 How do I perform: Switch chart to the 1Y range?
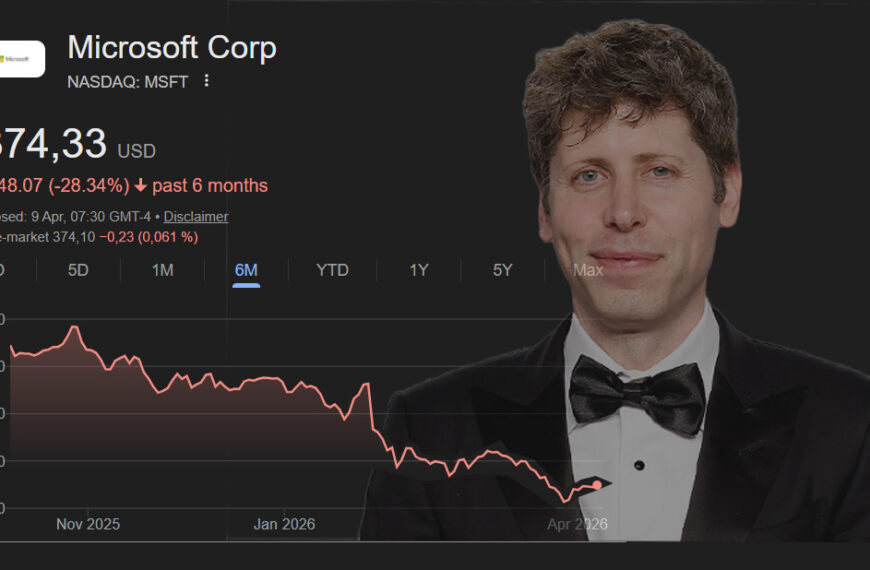click(x=419, y=270)
